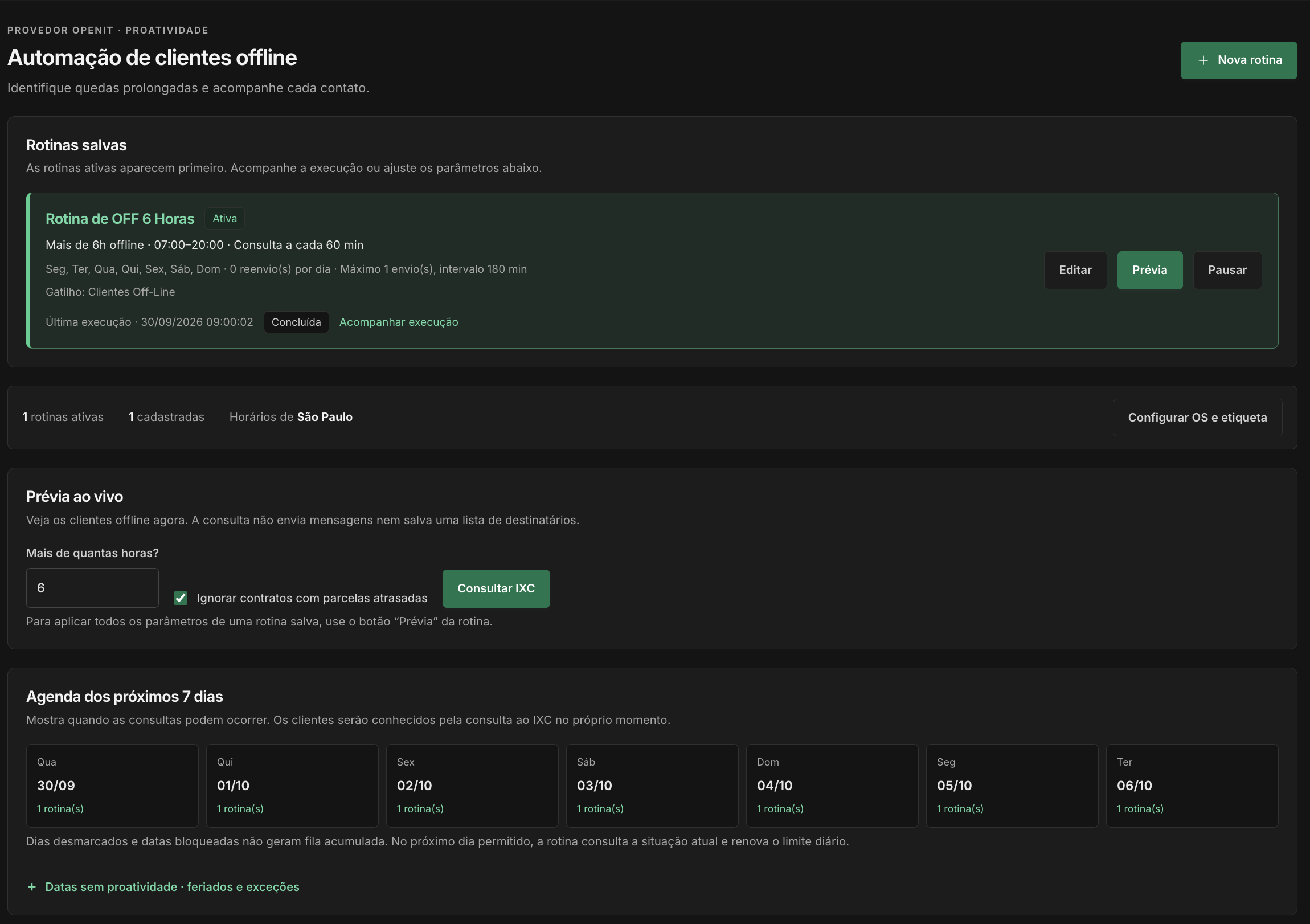This screenshot has height=924, width=1310.
Task: Select the Sex 02/10 agenda card
Action: (x=472, y=786)
